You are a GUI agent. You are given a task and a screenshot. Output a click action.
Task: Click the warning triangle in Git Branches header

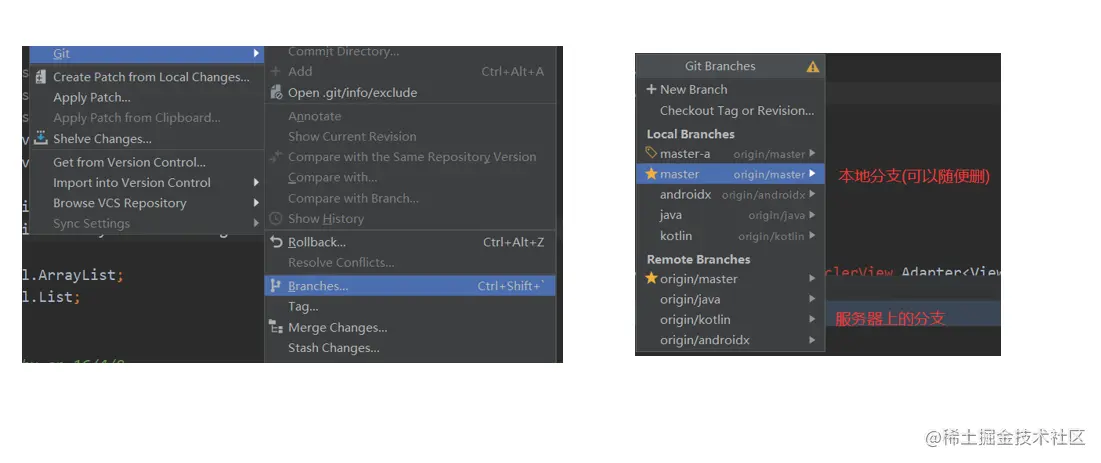[812, 67]
